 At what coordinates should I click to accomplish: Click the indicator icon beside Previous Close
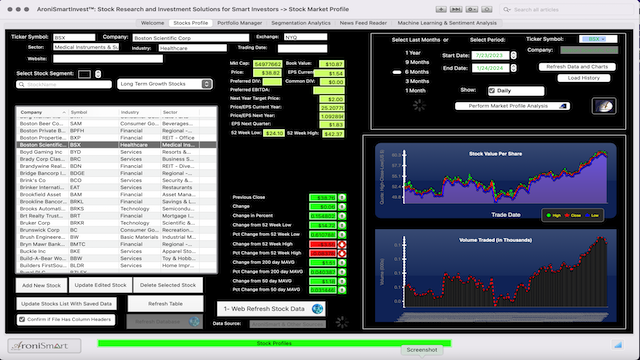(342, 198)
